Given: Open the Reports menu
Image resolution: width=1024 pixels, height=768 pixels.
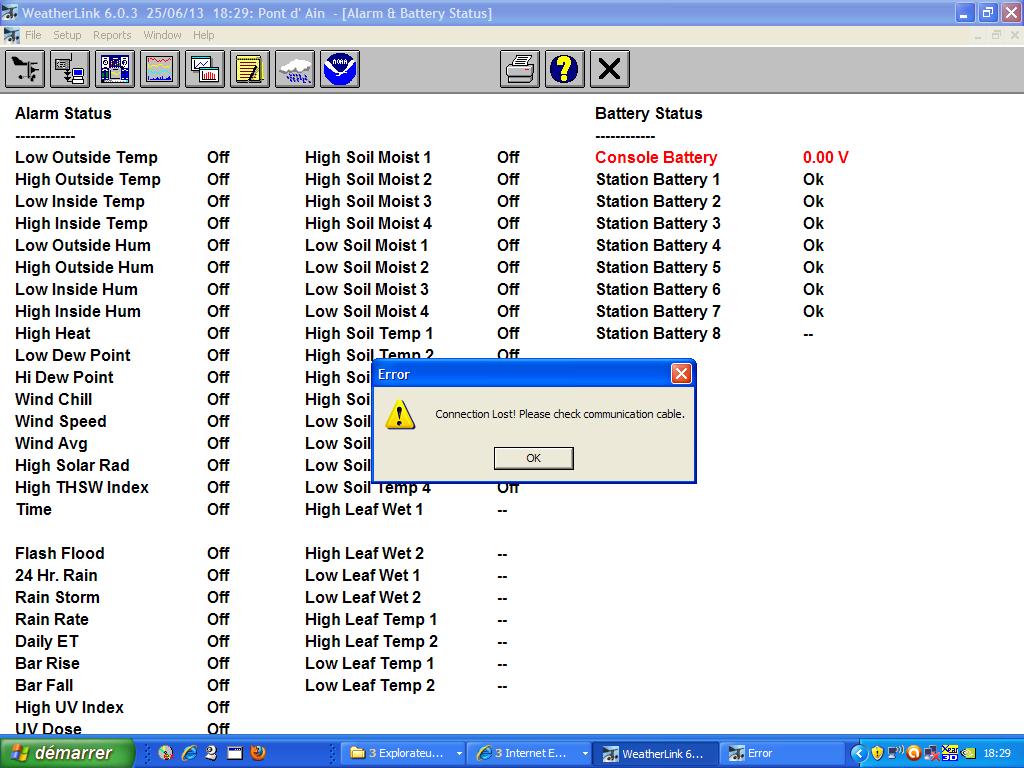Looking at the screenshot, I should point(112,35).
